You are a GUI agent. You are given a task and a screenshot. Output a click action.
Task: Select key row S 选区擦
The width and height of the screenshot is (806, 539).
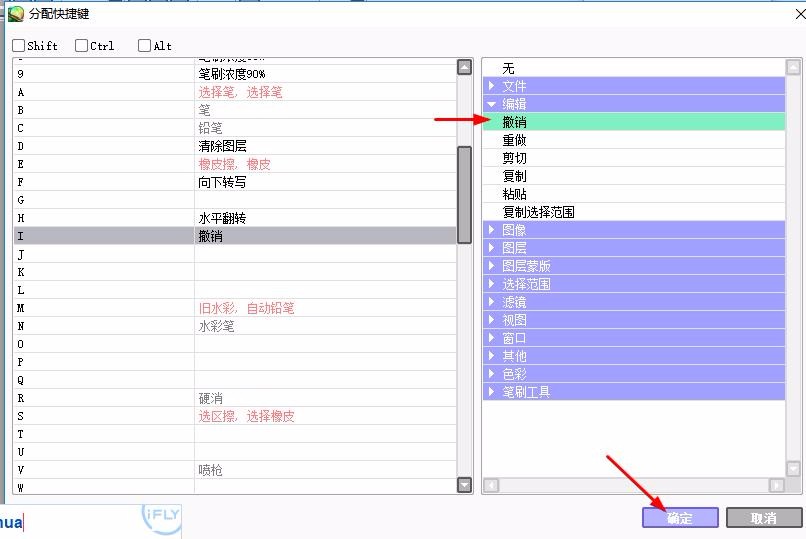tap(235, 416)
